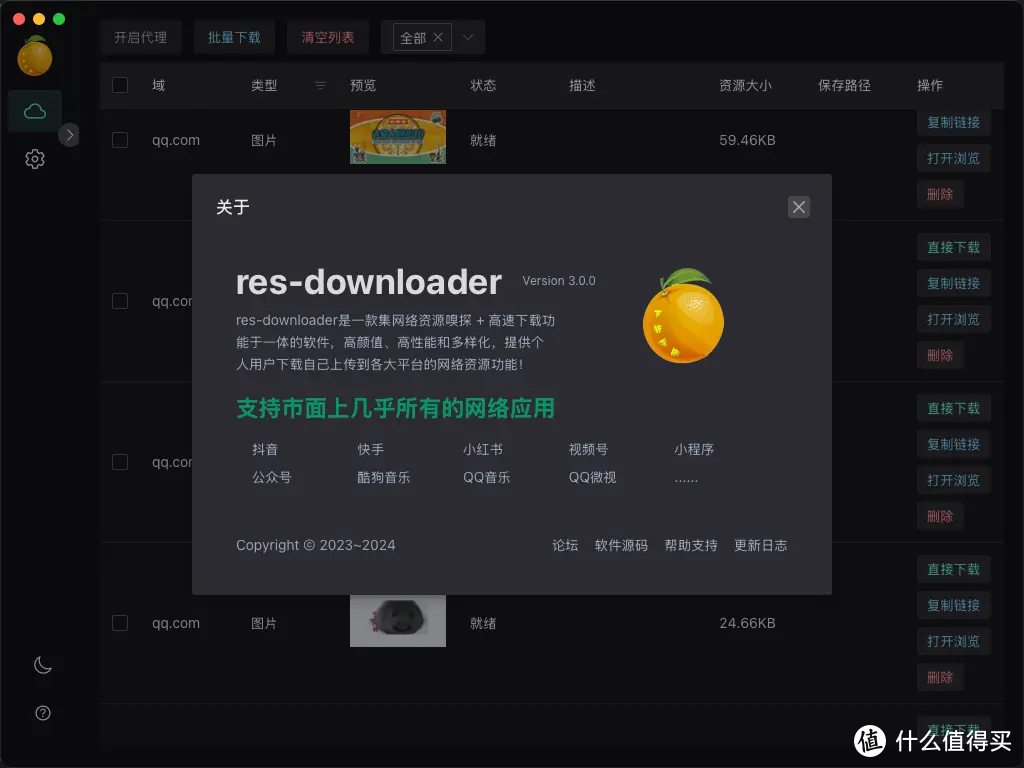Click the 酷狗音乐 platform label
Viewport: 1024px width, 768px height.
click(x=383, y=477)
